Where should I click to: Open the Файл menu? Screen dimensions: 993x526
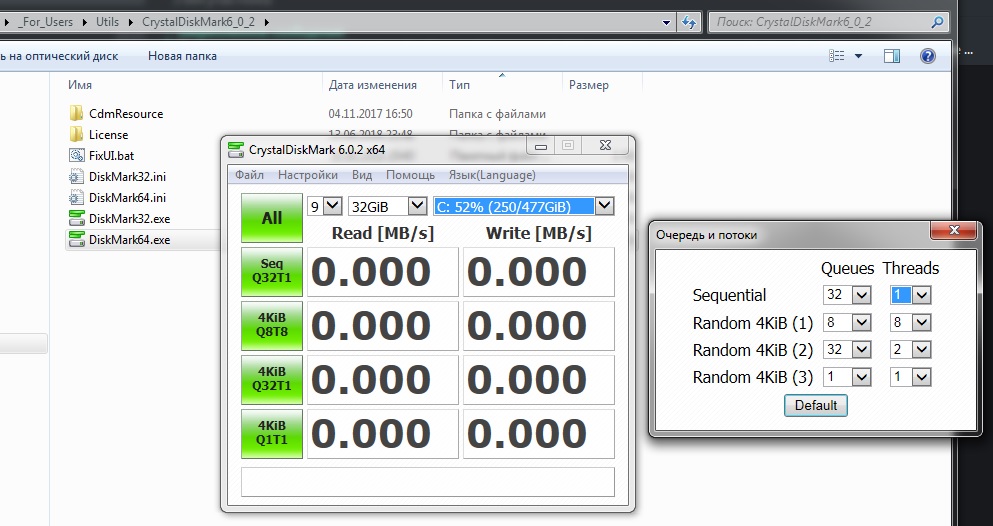(x=250, y=175)
